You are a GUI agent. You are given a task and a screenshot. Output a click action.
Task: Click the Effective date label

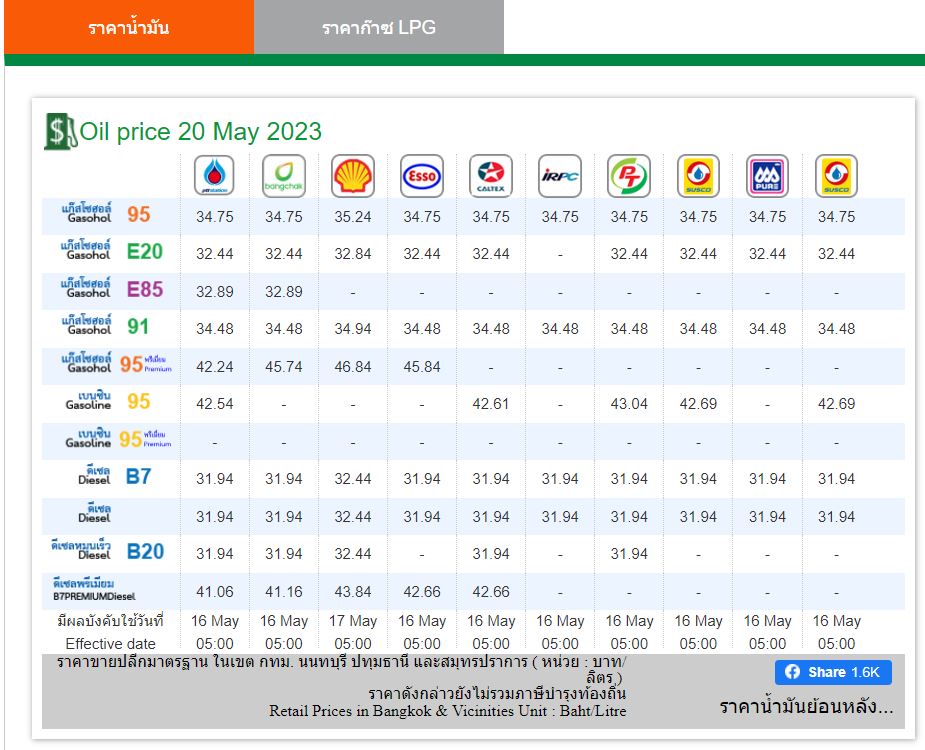click(x=110, y=643)
